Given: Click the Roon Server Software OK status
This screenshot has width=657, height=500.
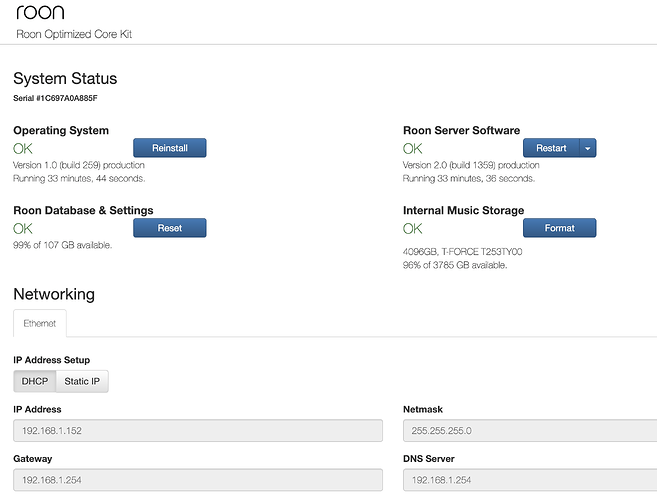Looking at the screenshot, I should [412, 148].
